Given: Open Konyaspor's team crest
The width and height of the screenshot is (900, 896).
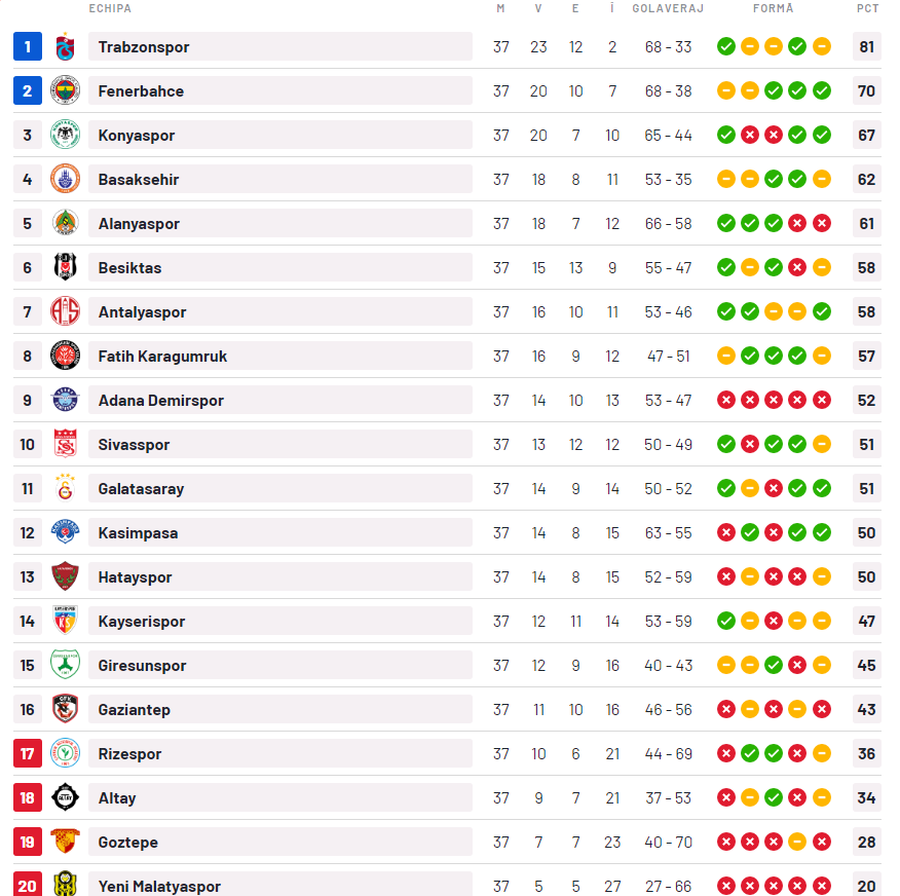Looking at the screenshot, I should pos(65,135).
